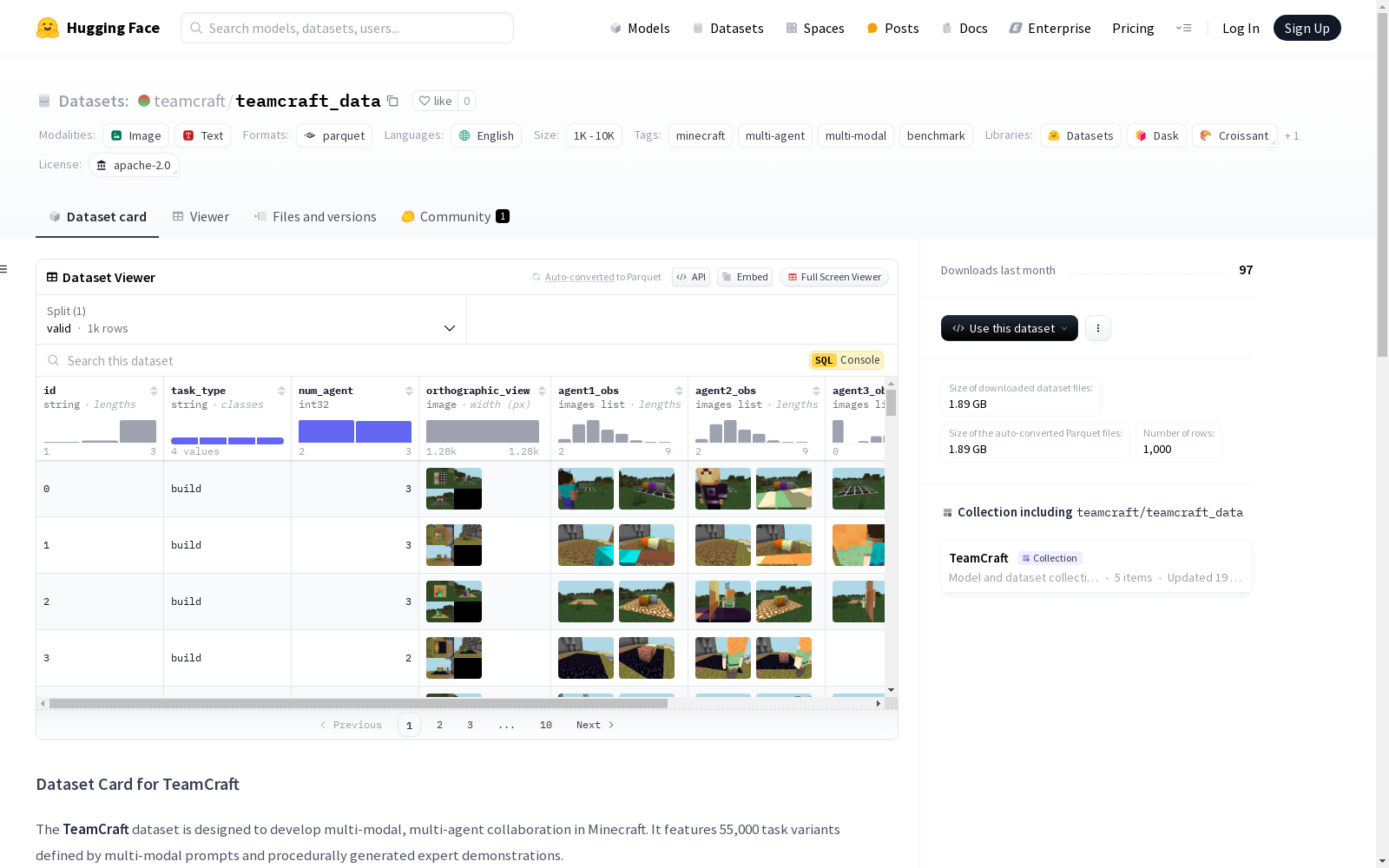Click the table horizontal scrollbar thumb
The image size is (1389, 868).
(359, 703)
